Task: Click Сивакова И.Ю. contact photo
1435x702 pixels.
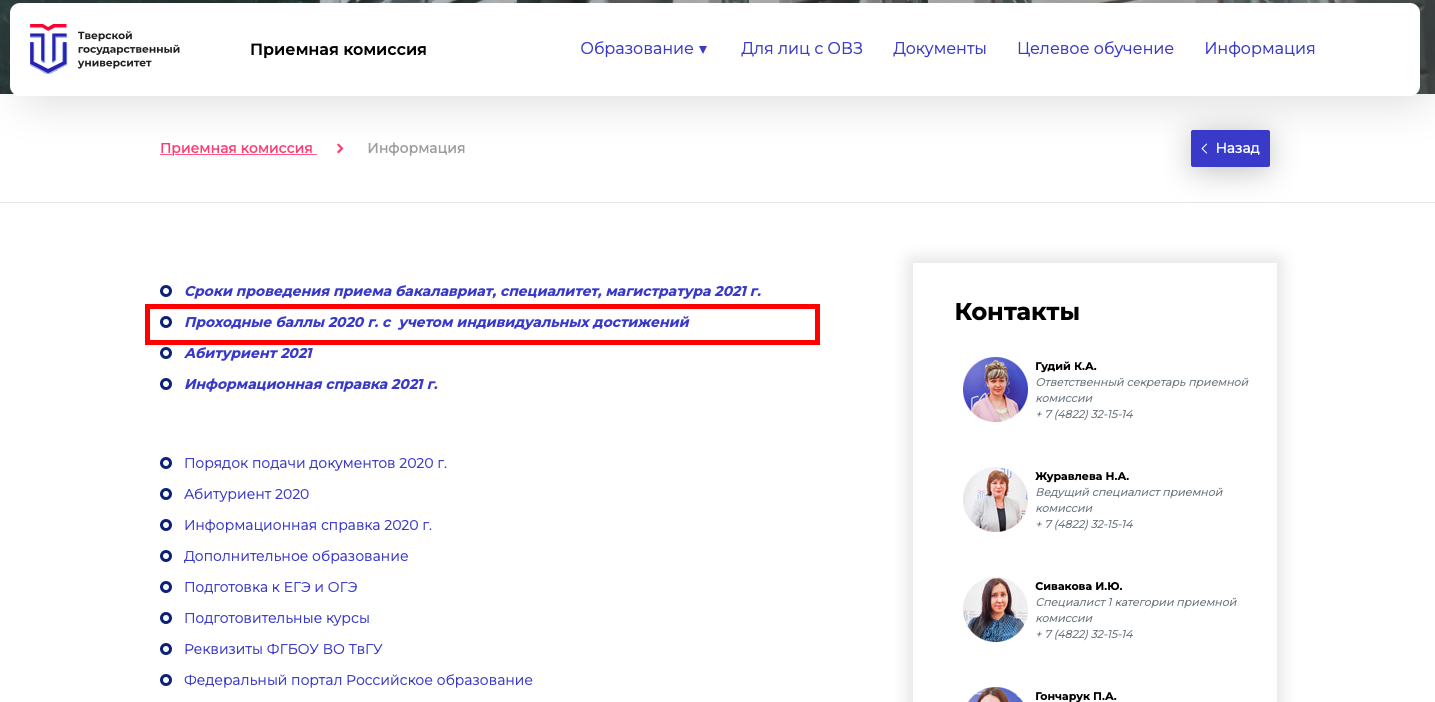Action: click(995, 609)
